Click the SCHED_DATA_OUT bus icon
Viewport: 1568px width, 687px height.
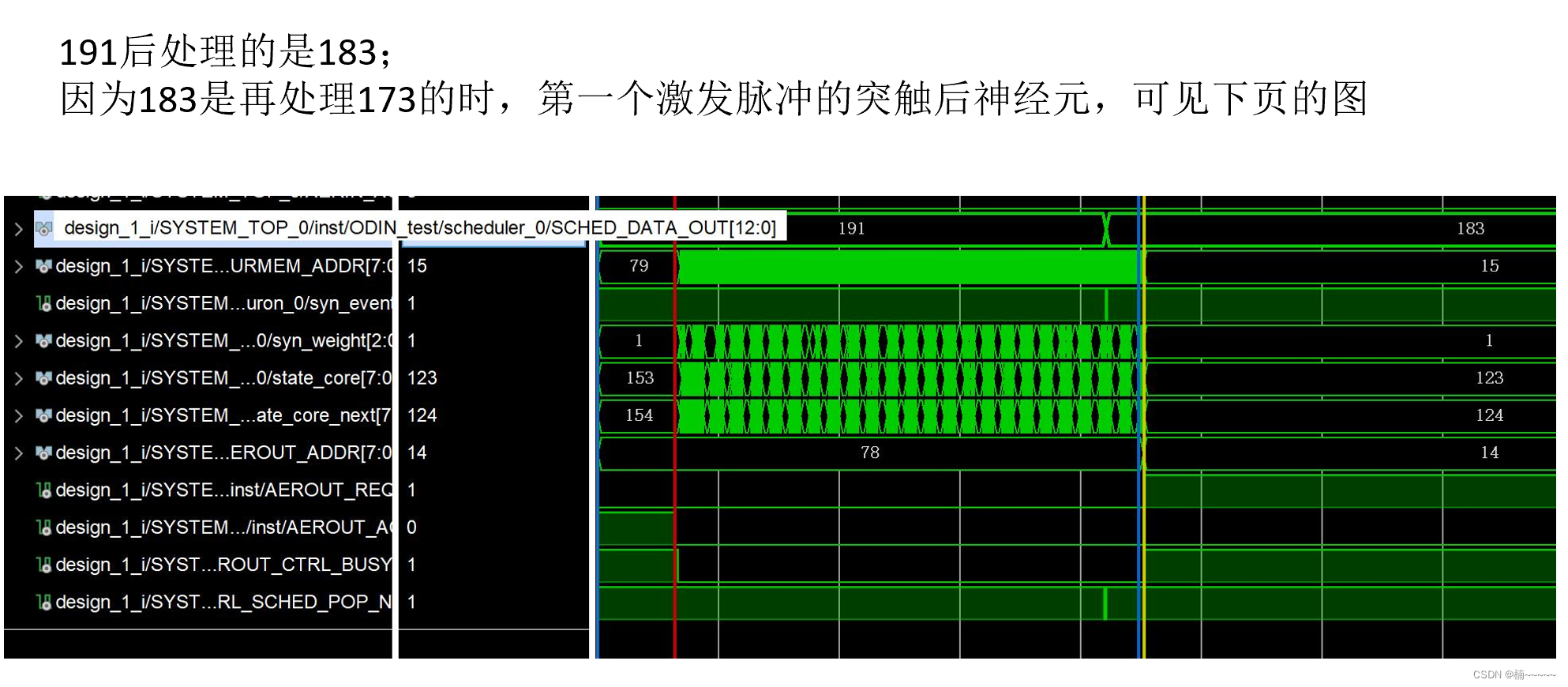tap(44, 229)
